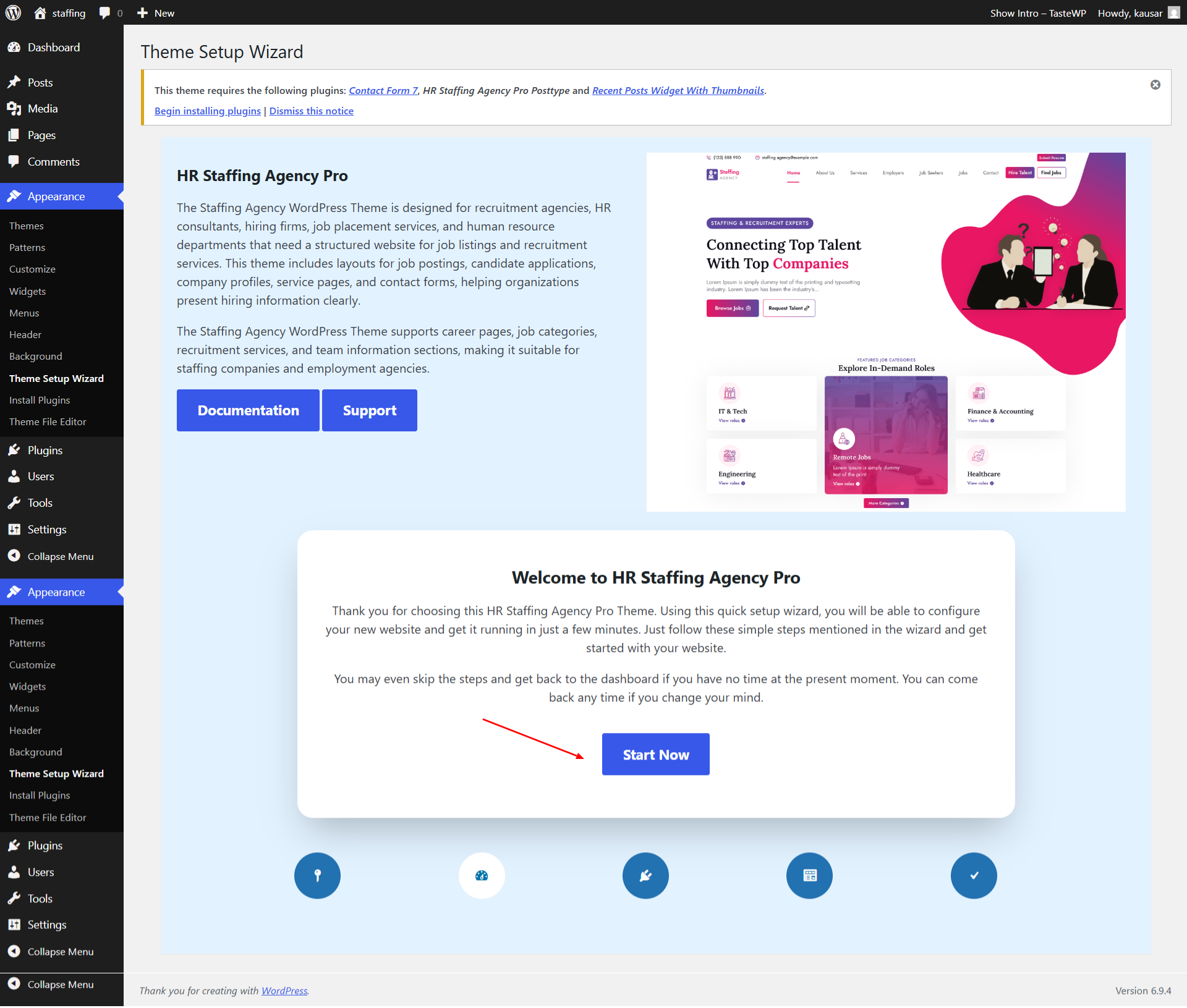Select the table layout wizard step icon
Image resolution: width=1187 pixels, height=1008 pixels.
coord(809,875)
